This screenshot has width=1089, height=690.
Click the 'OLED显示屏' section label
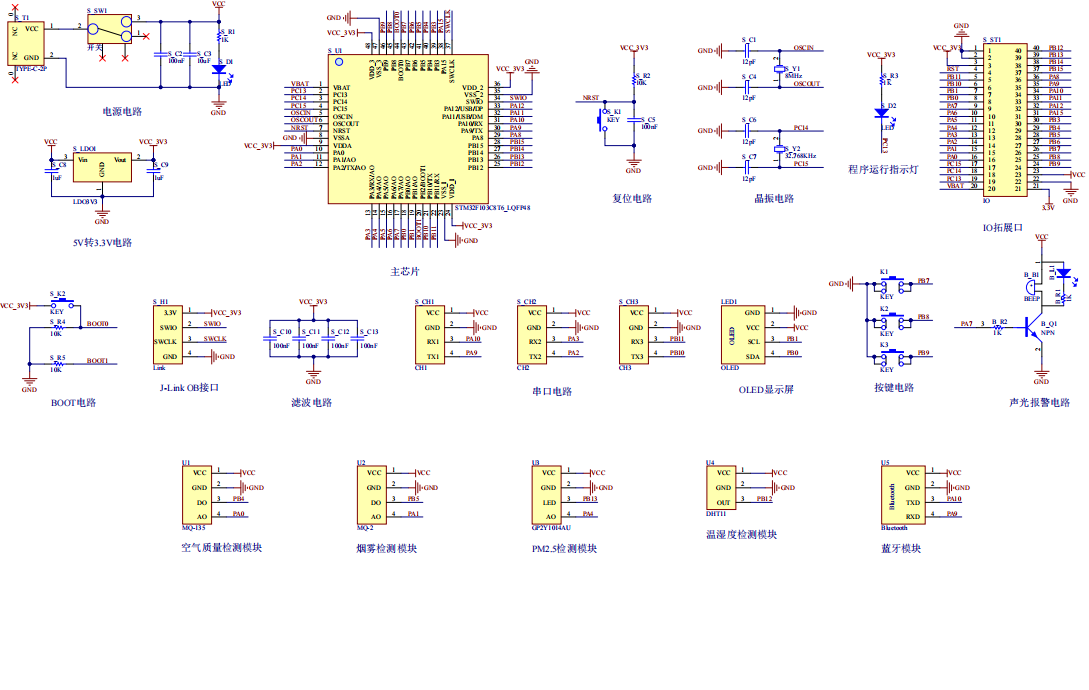(x=766, y=390)
